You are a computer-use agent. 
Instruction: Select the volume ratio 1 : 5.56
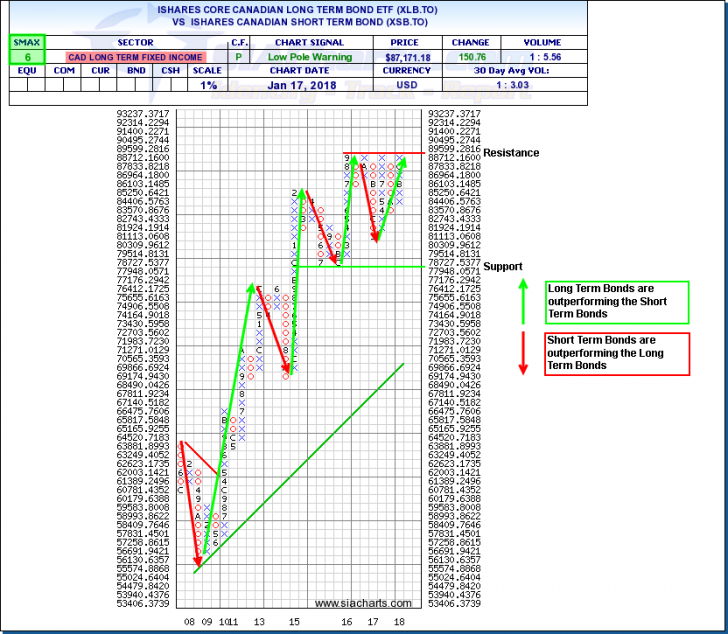(x=545, y=57)
